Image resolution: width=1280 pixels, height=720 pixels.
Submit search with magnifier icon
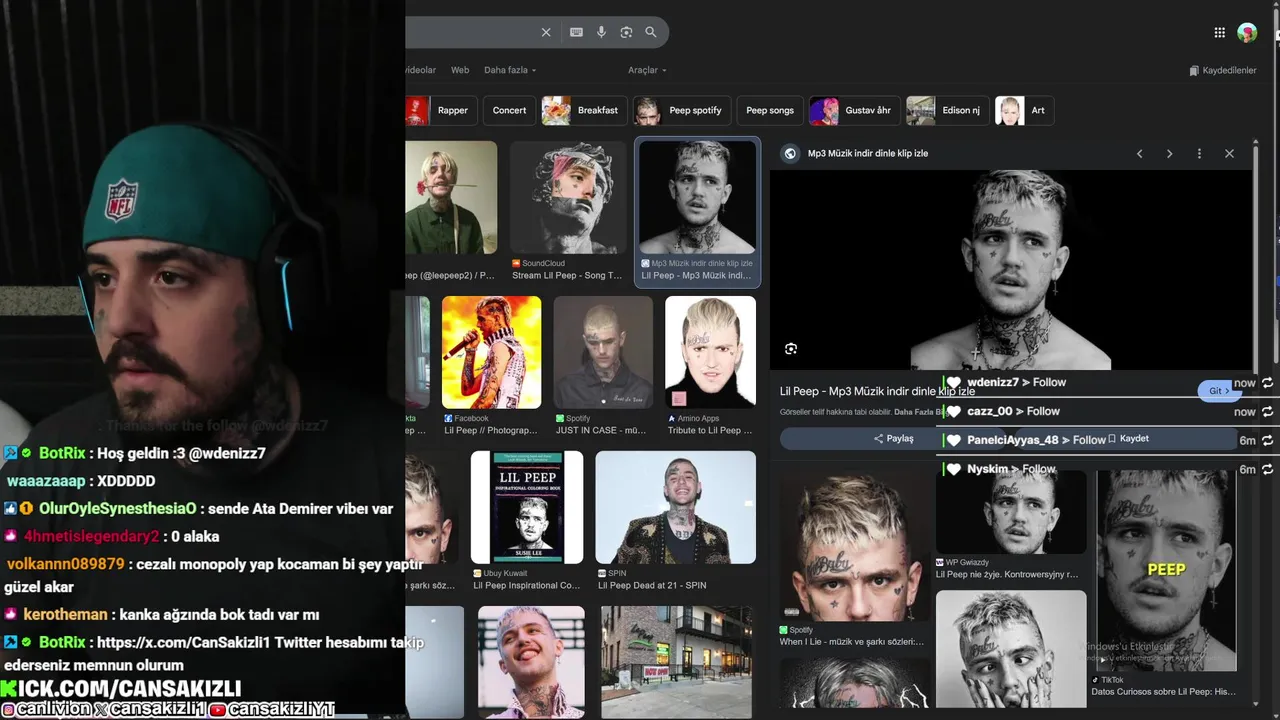(x=651, y=32)
